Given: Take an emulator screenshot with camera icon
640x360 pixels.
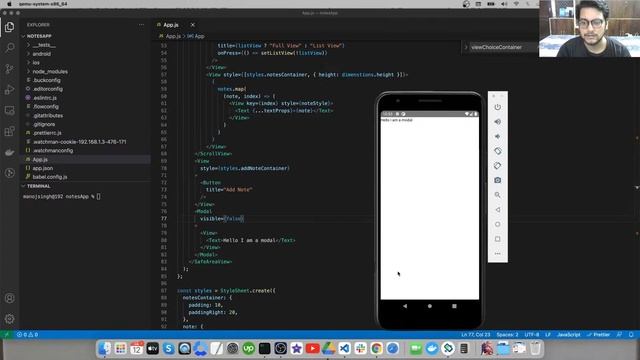Looking at the screenshot, I should click(x=498, y=180).
